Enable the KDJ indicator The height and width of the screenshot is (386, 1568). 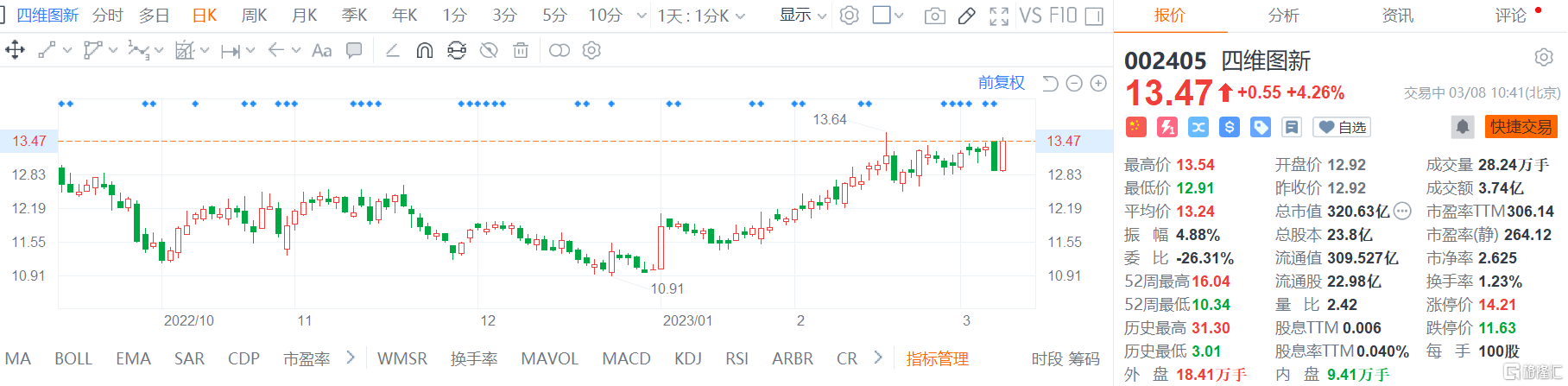tap(688, 358)
